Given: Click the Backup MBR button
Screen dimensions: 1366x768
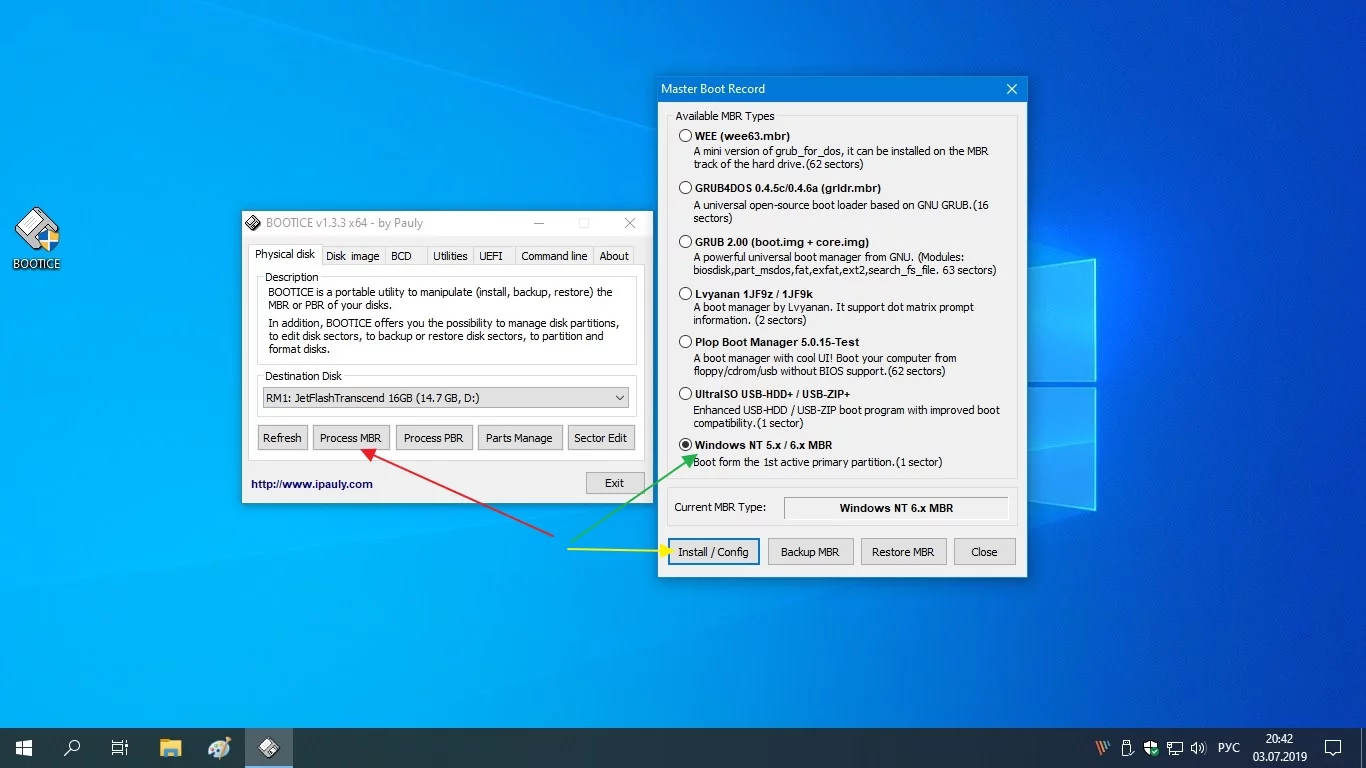Looking at the screenshot, I should [810, 552].
